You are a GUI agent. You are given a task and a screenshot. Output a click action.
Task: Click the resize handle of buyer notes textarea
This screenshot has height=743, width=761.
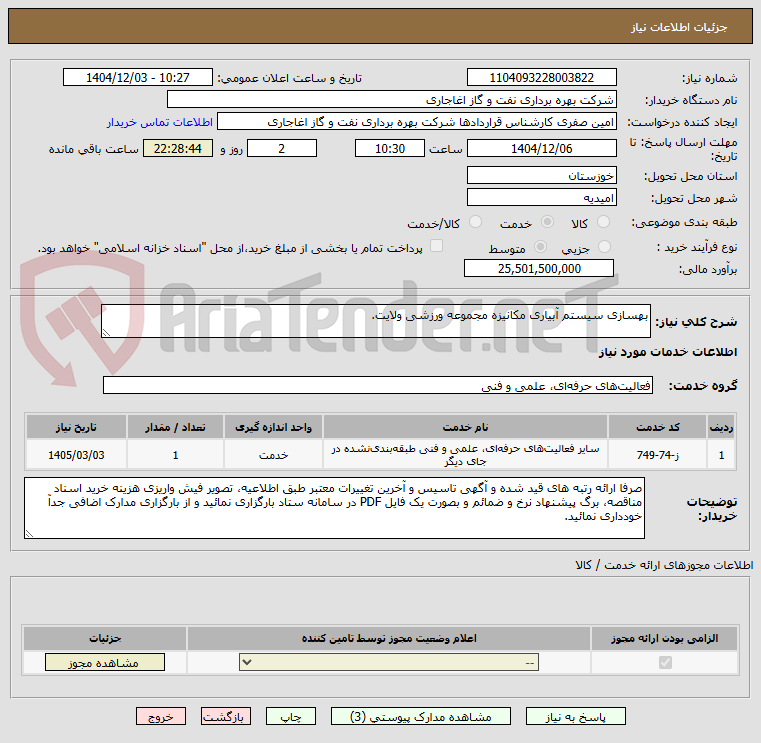pos(29,534)
